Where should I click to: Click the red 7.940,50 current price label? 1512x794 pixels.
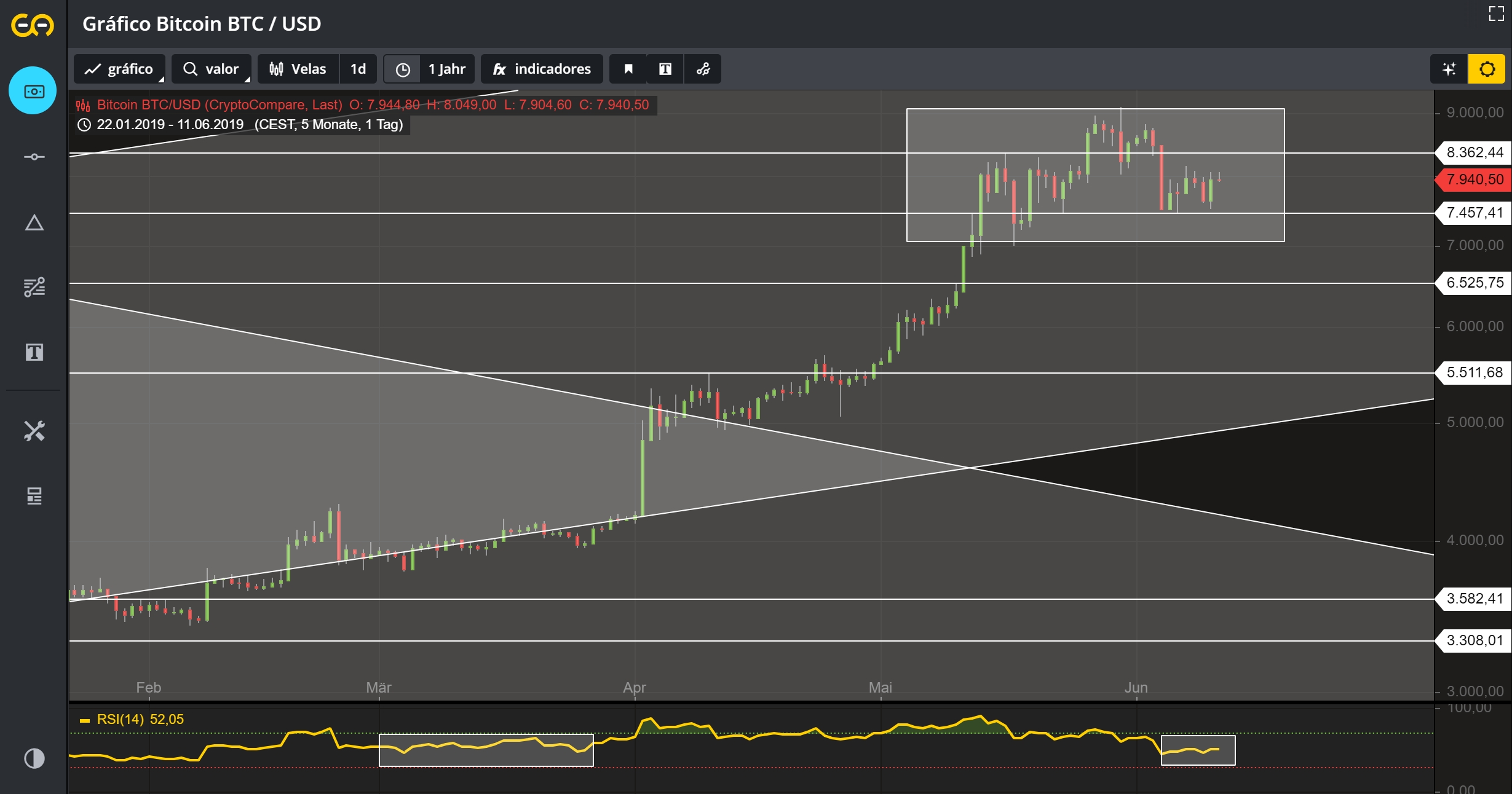coord(1473,179)
